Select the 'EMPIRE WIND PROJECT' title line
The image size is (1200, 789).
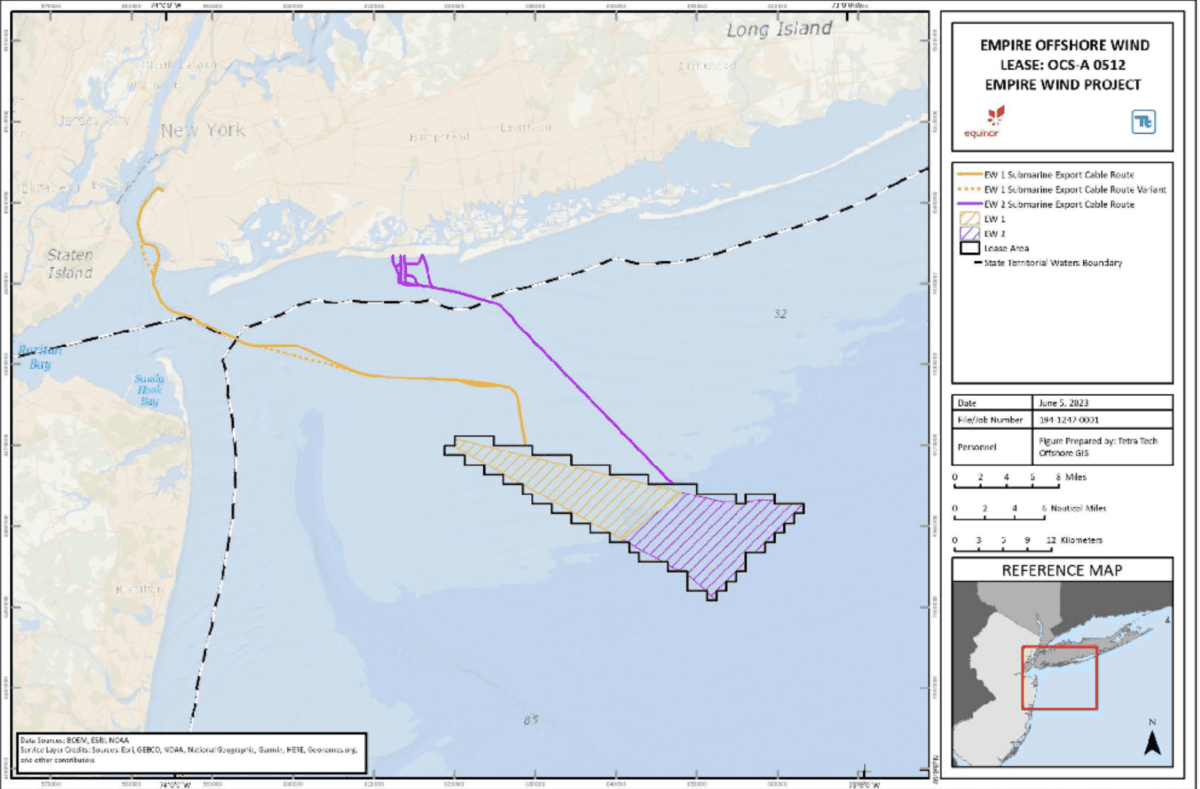(x=1064, y=85)
